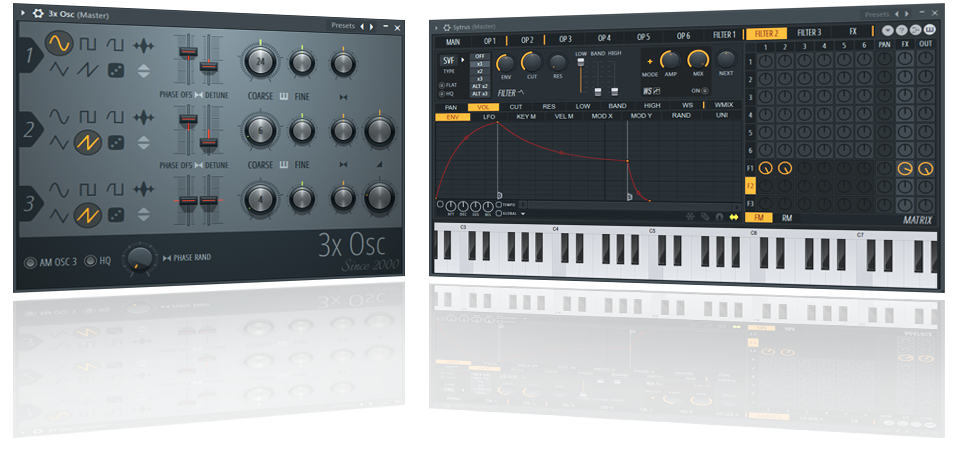The image size is (960, 450).
Task: Open Sytrus plugin gear settings
Action: (446, 27)
